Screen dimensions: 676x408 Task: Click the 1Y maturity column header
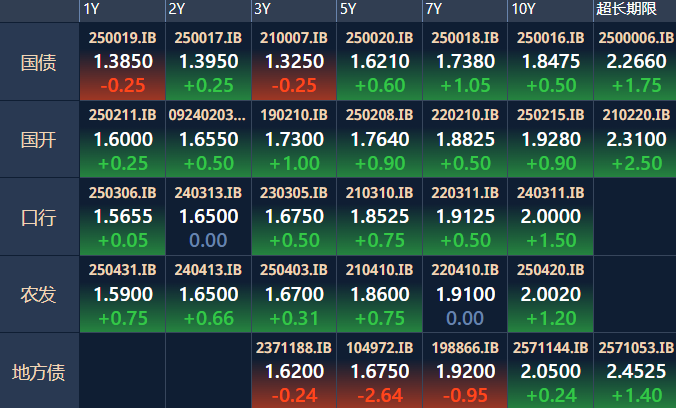tap(92, 9)
